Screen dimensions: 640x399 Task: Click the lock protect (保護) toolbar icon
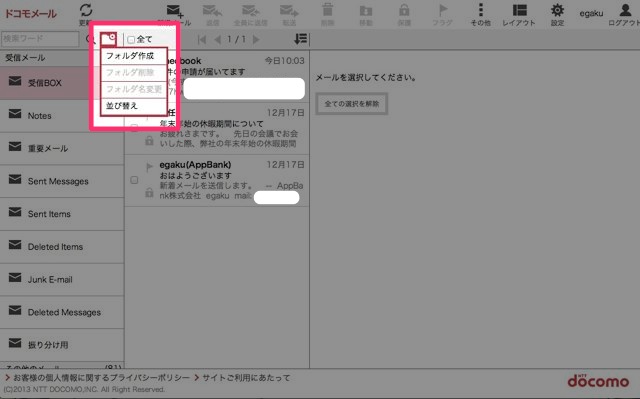click(404, 10)
